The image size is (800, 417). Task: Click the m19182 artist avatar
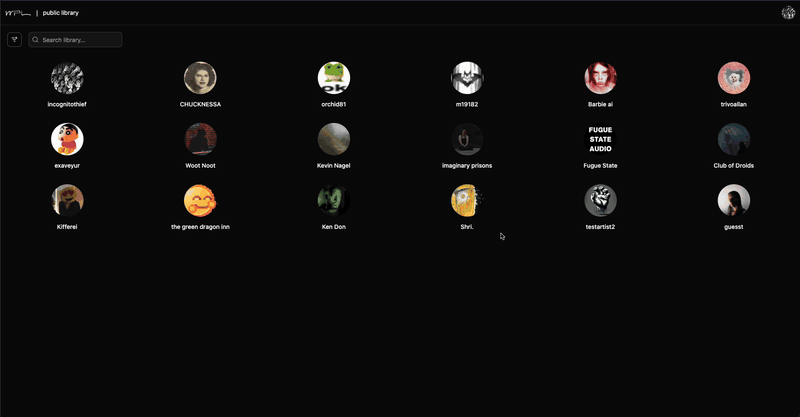(x=467, y=78)
